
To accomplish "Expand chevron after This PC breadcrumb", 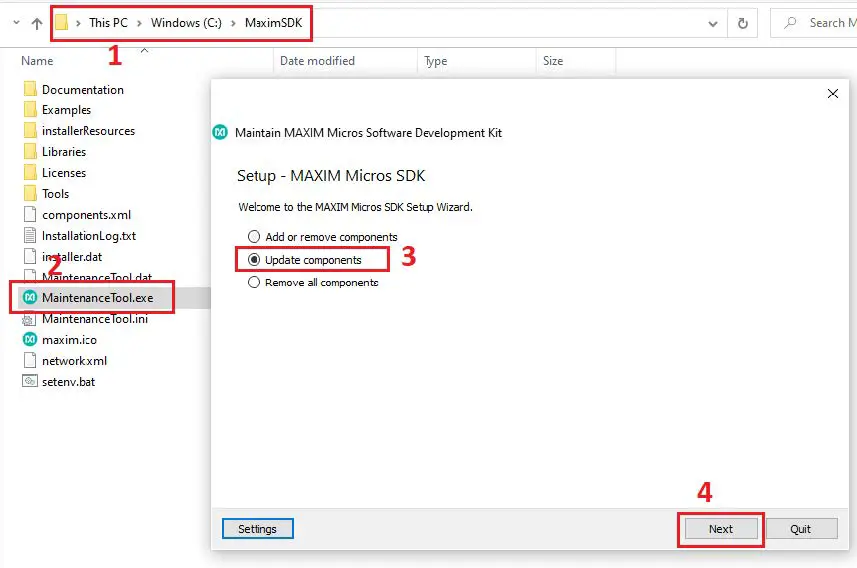I will click(139, 23).
